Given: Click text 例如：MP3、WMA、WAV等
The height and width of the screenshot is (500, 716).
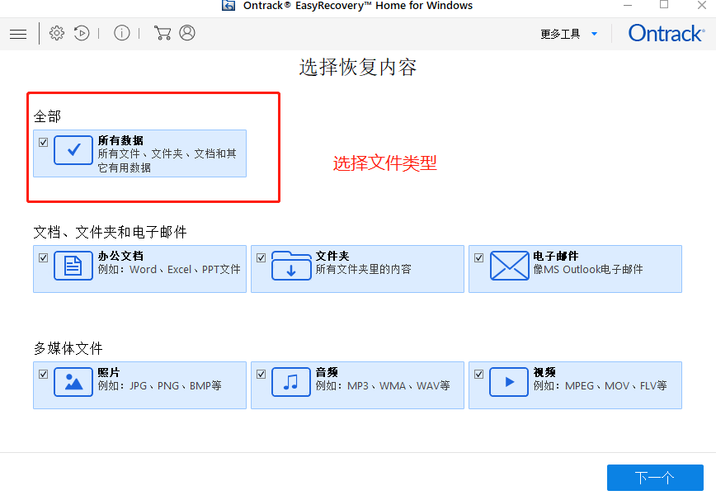Looking at the screenshot, I should (383, 386).
